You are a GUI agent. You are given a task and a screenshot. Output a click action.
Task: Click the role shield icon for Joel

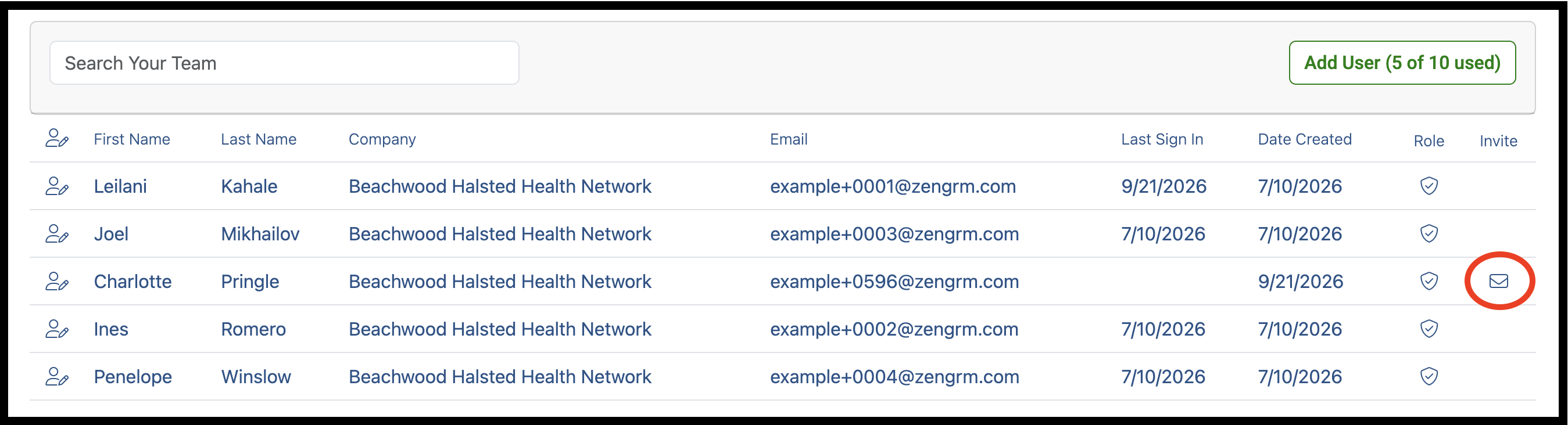coord(1429,233)
